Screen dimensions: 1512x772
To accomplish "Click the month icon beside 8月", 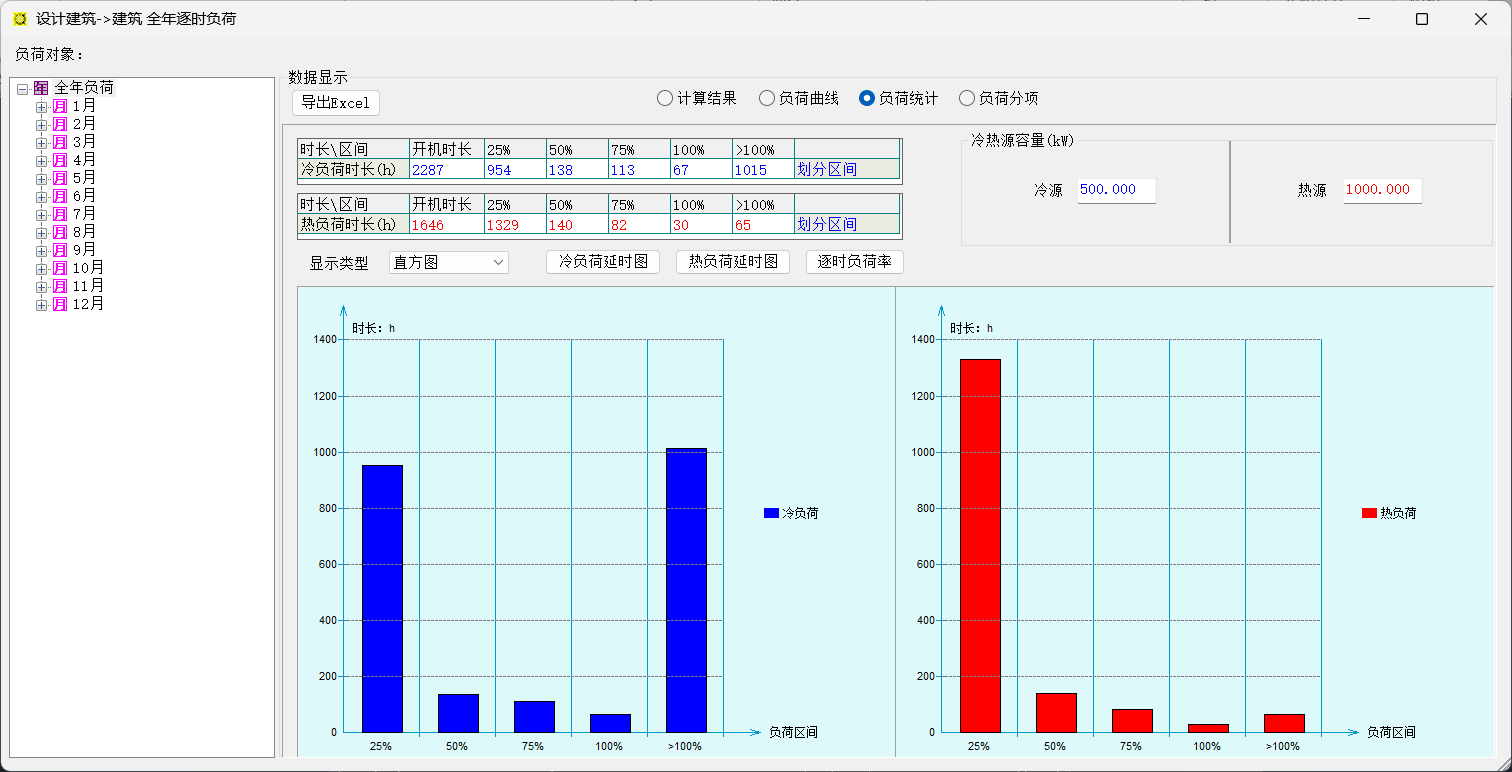I will coord(60,232).
